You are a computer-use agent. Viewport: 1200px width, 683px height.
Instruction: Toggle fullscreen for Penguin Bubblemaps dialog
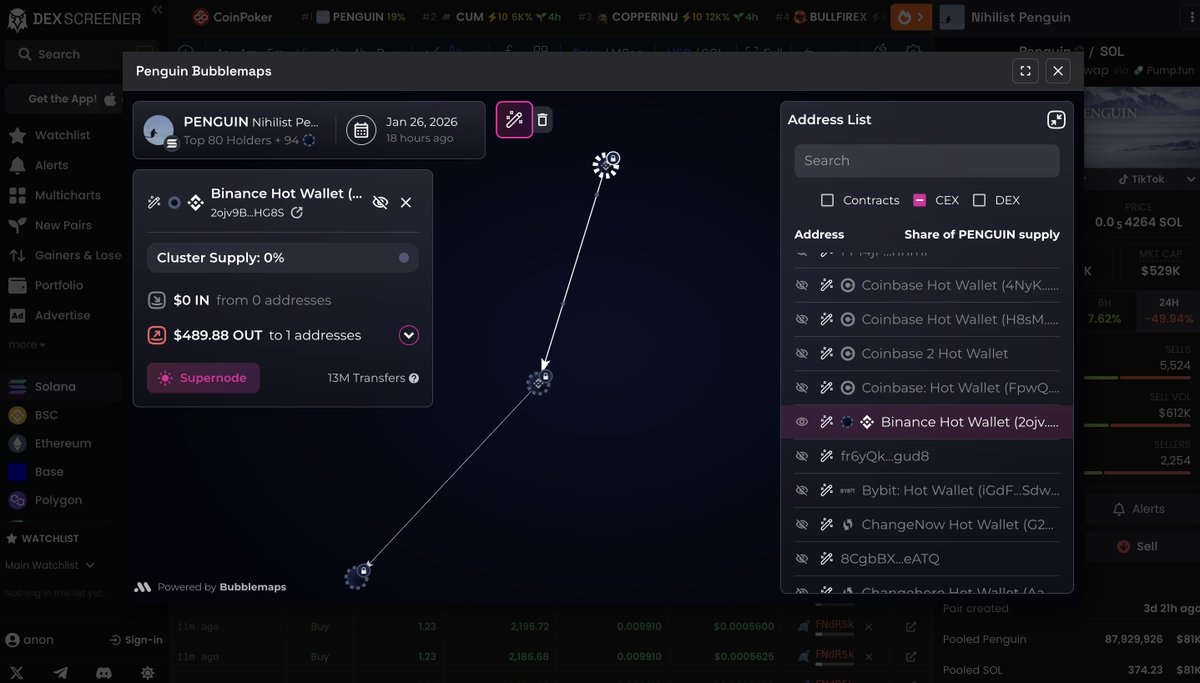coord(1024,71)
